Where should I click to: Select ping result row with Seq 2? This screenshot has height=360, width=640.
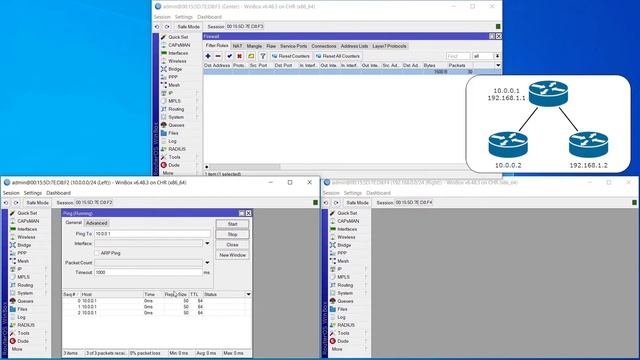tap(156, 313)
